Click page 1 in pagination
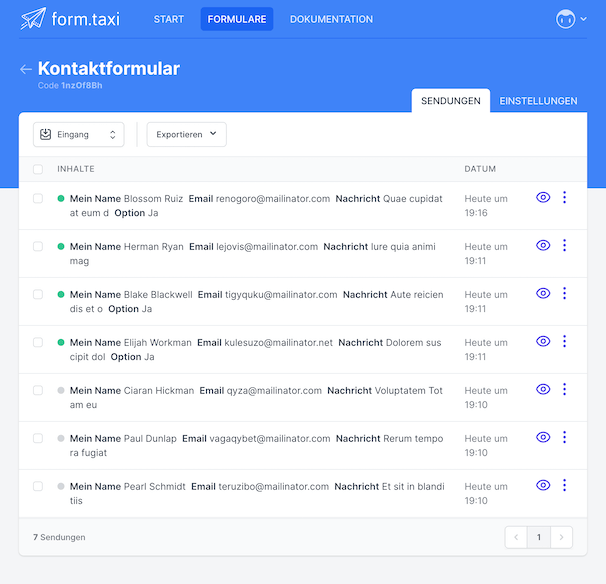This screenshot has height=584, width=606. 538,537
